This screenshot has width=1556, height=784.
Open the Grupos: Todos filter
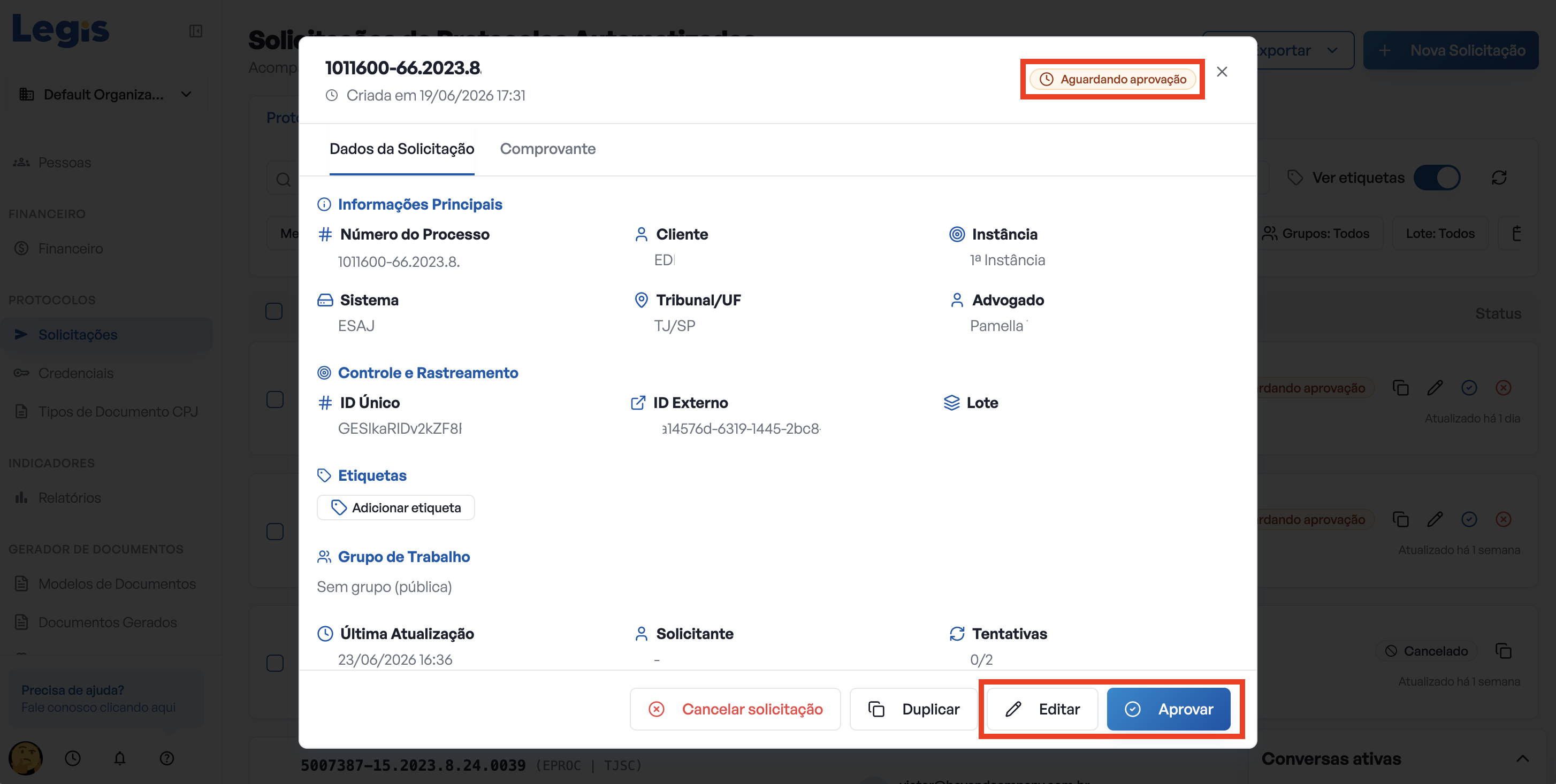pyautogui.click(x=1317, y=234)
